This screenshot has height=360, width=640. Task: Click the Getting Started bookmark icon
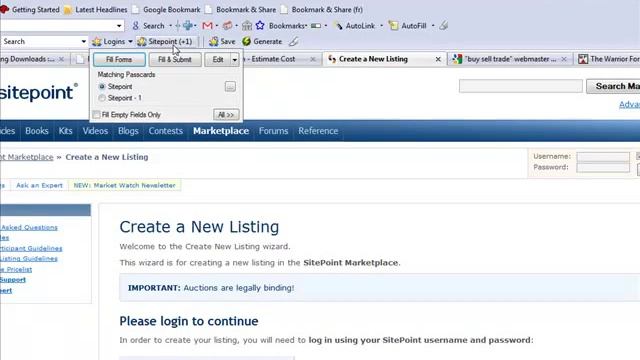tap(4, 9)
